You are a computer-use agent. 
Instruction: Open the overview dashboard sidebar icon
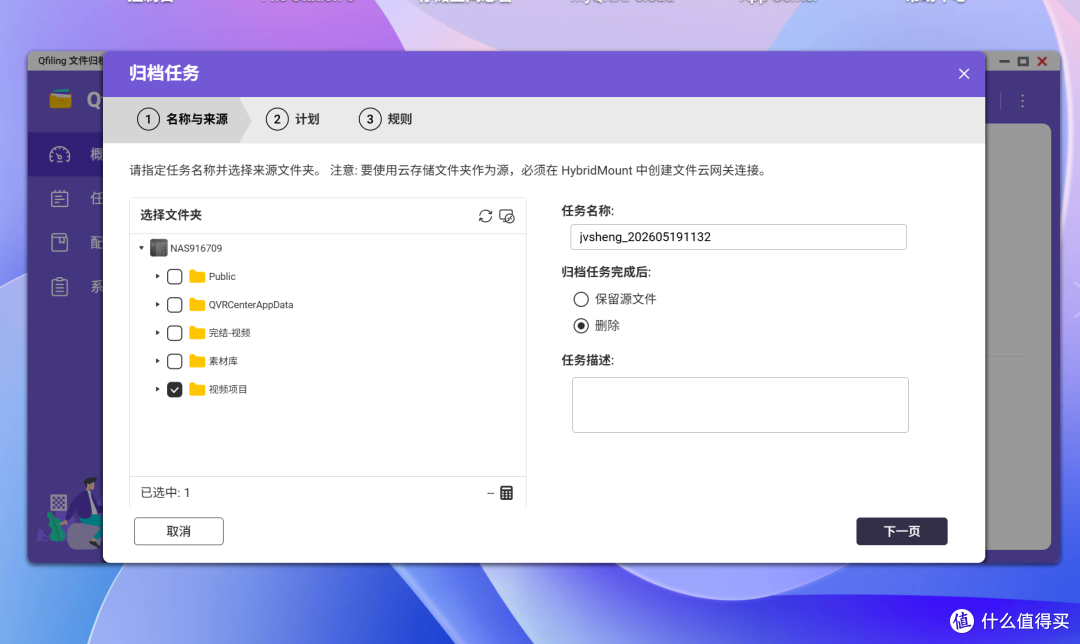click(x=59, y=155)
